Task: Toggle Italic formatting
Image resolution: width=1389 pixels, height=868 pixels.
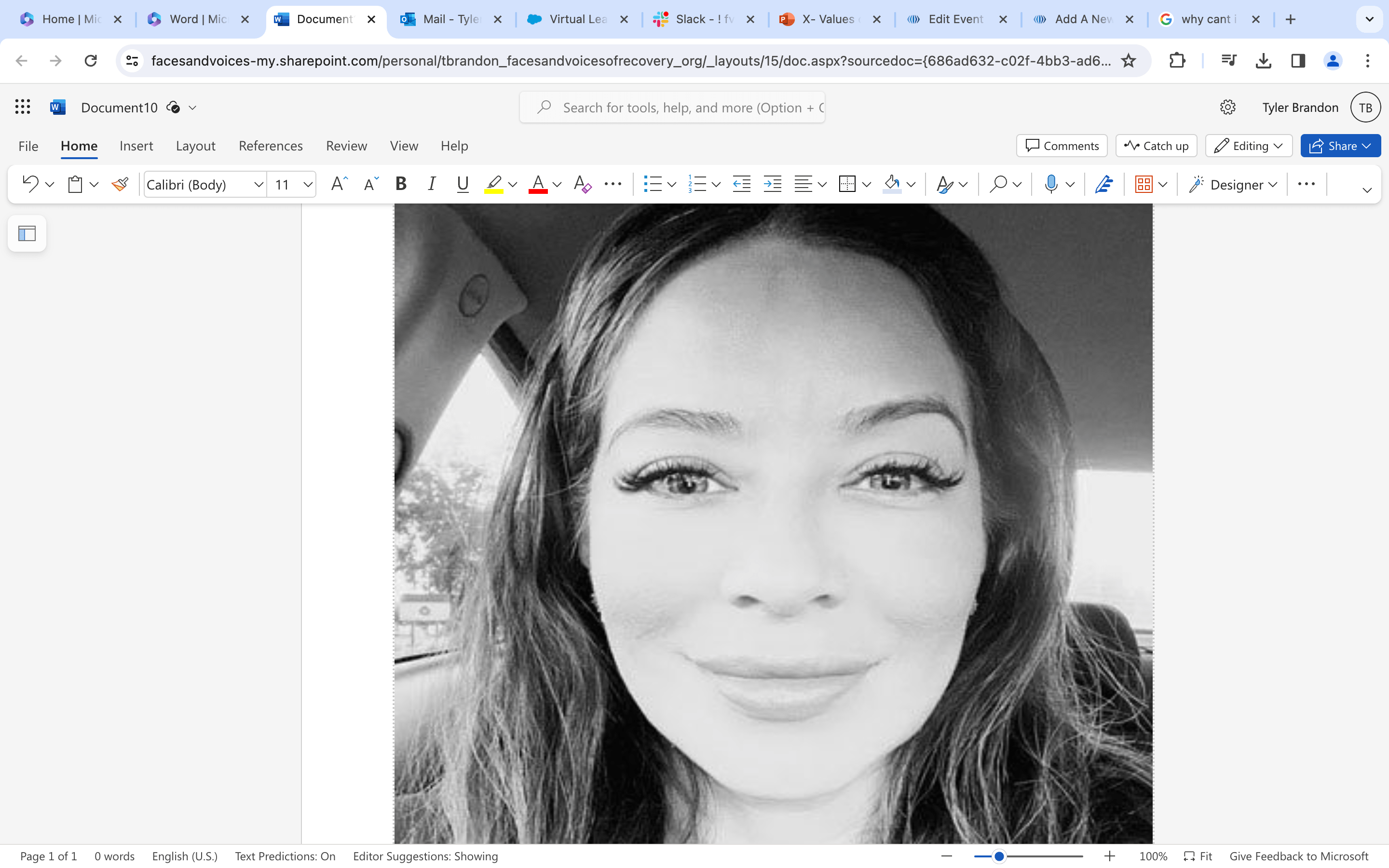Action: [x=431, y=184]
